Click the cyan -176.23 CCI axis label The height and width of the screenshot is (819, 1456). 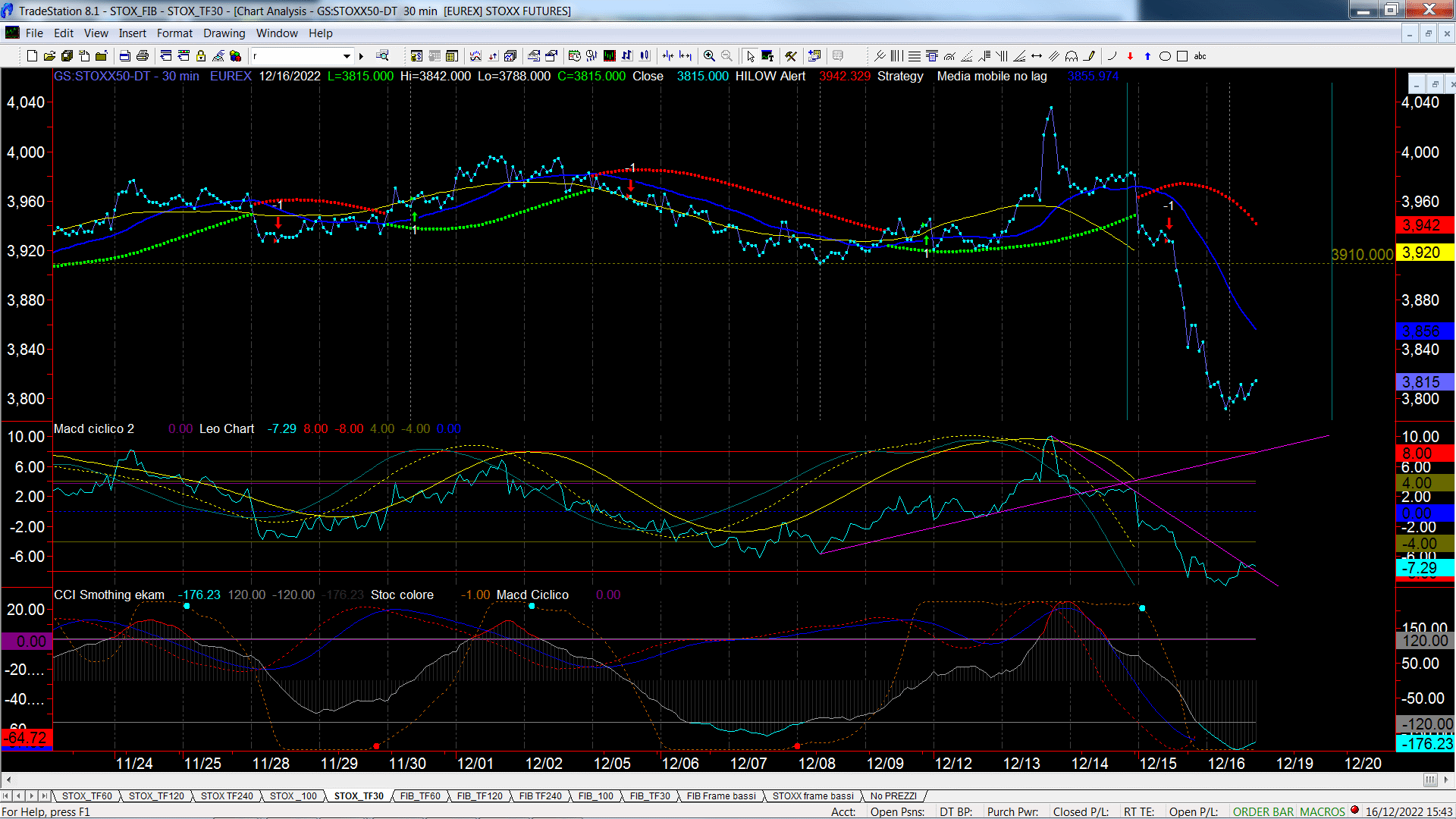[1424, 744]
